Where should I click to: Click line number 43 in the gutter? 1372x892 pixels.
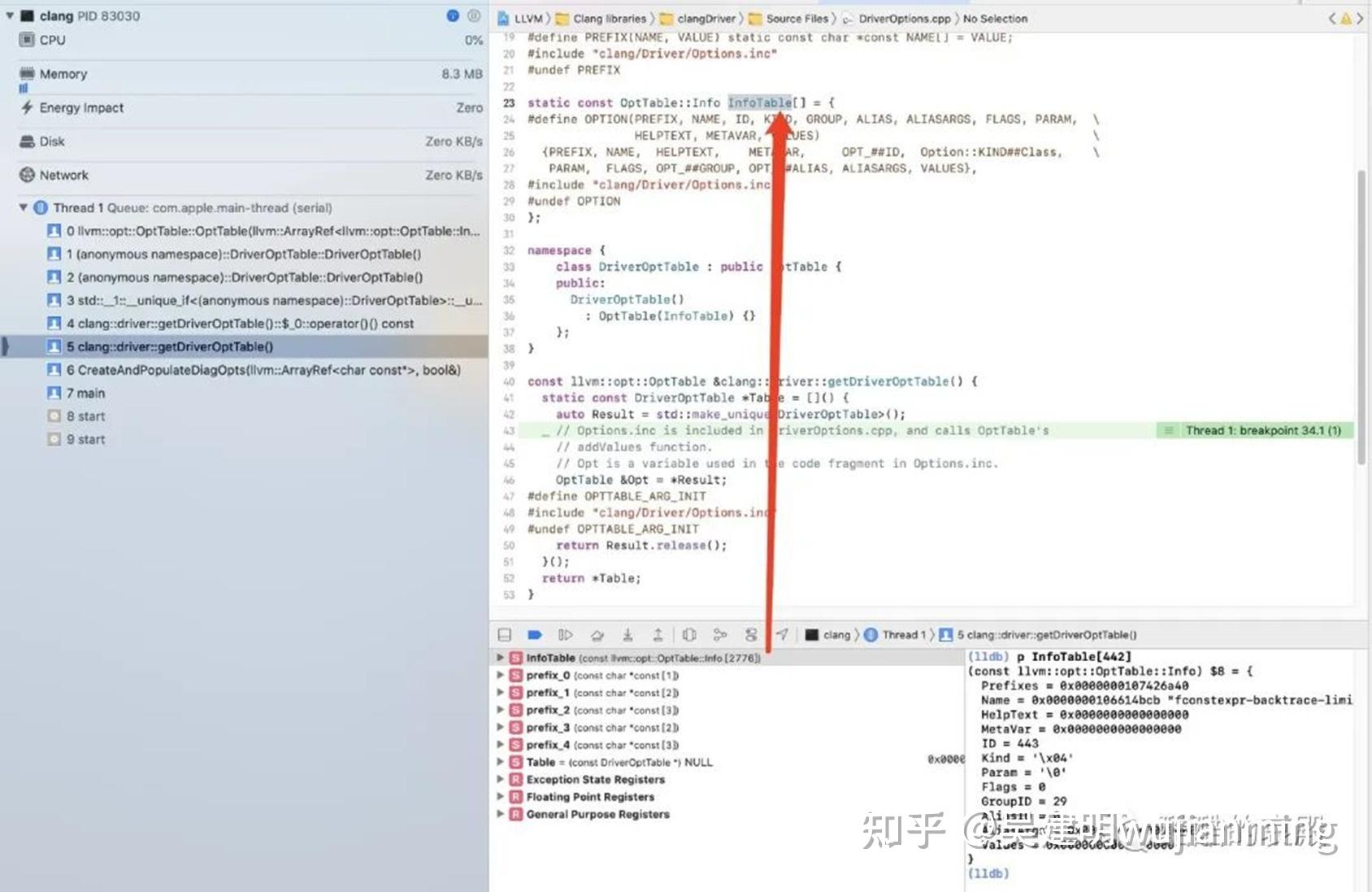509,430
